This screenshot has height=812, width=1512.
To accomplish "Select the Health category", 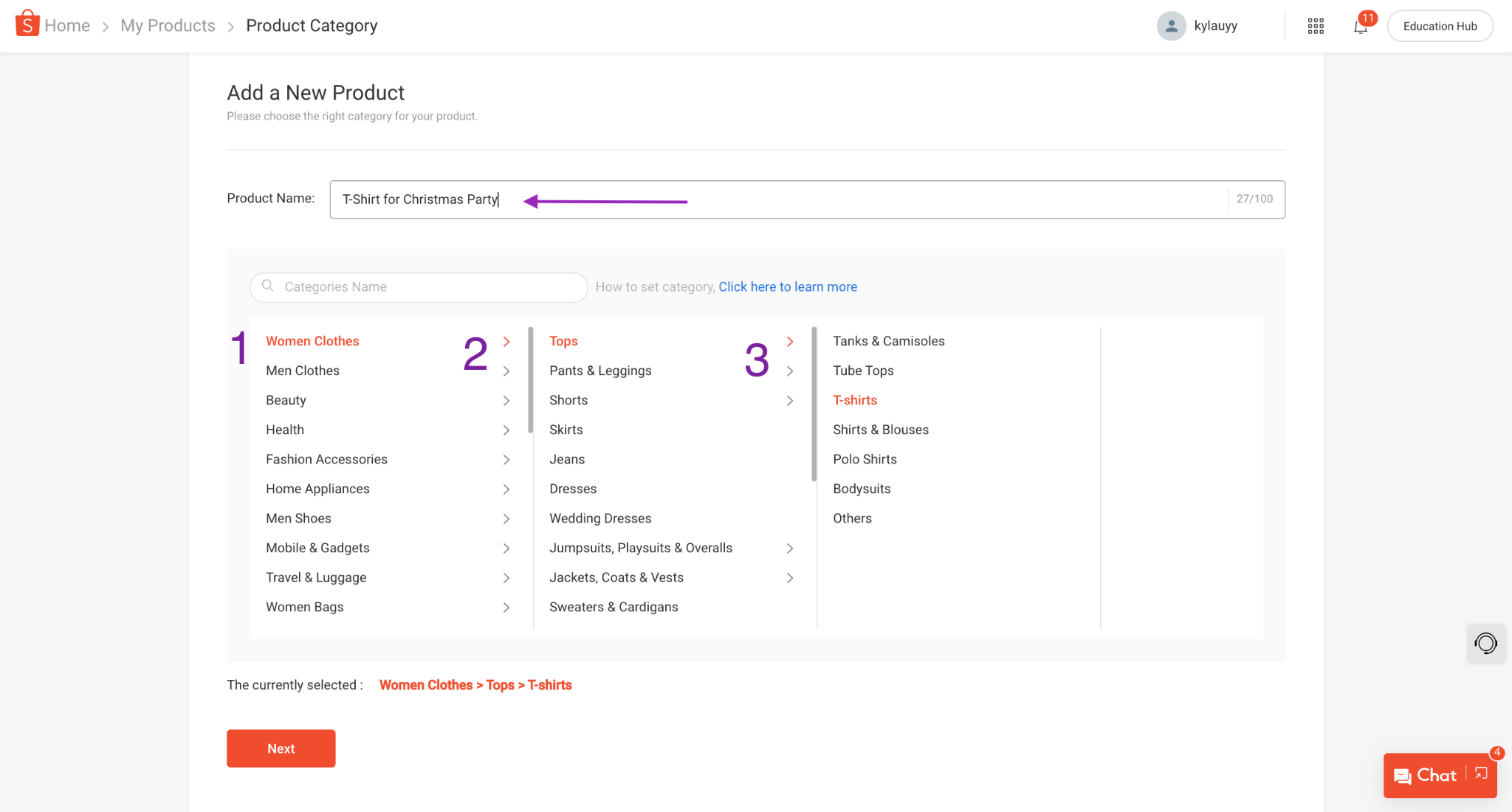I will click(x=285, y=430).
